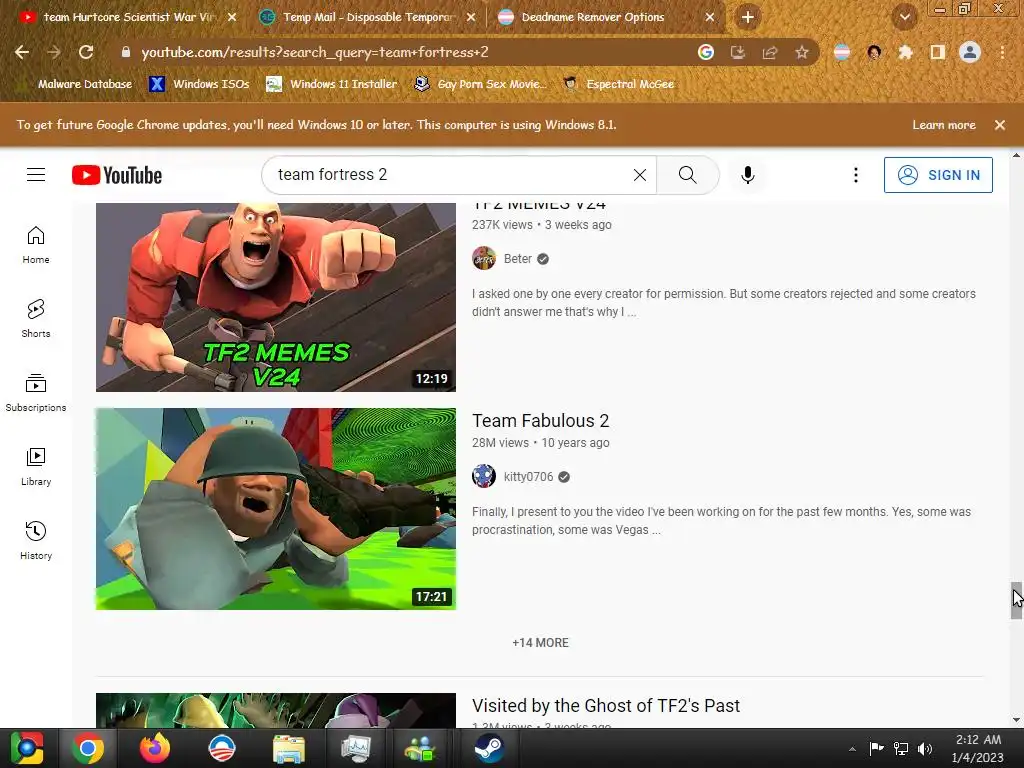Open the Espectral McGee bookmark

618,84
